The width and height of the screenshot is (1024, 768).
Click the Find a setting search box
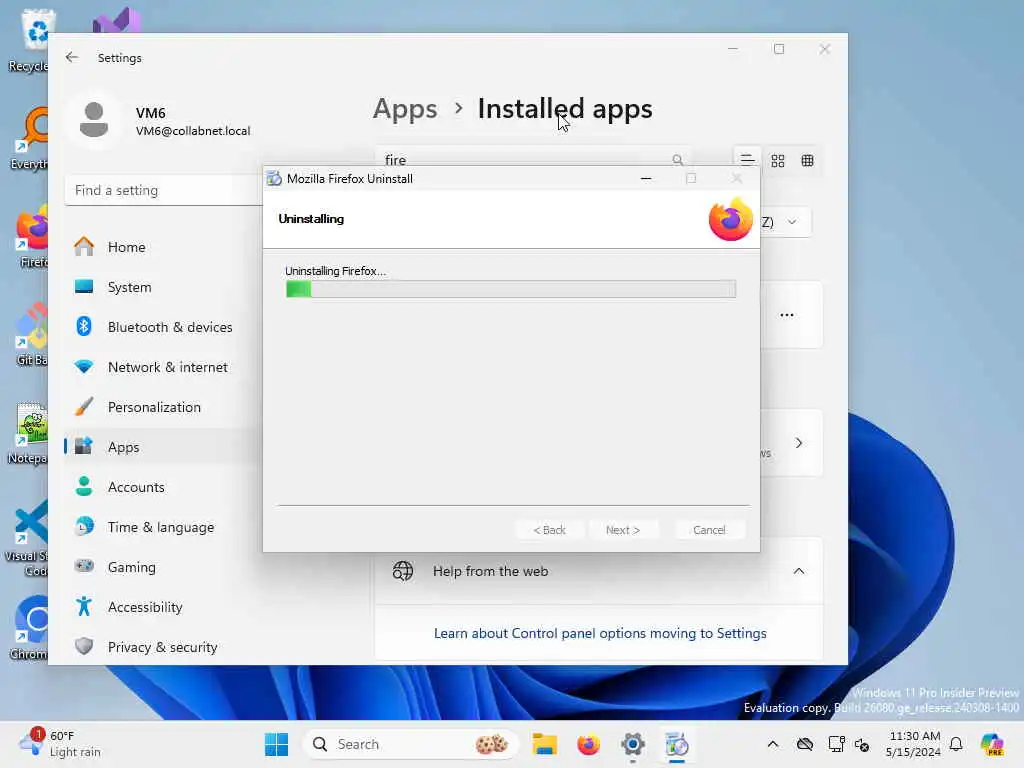[163, 190]
